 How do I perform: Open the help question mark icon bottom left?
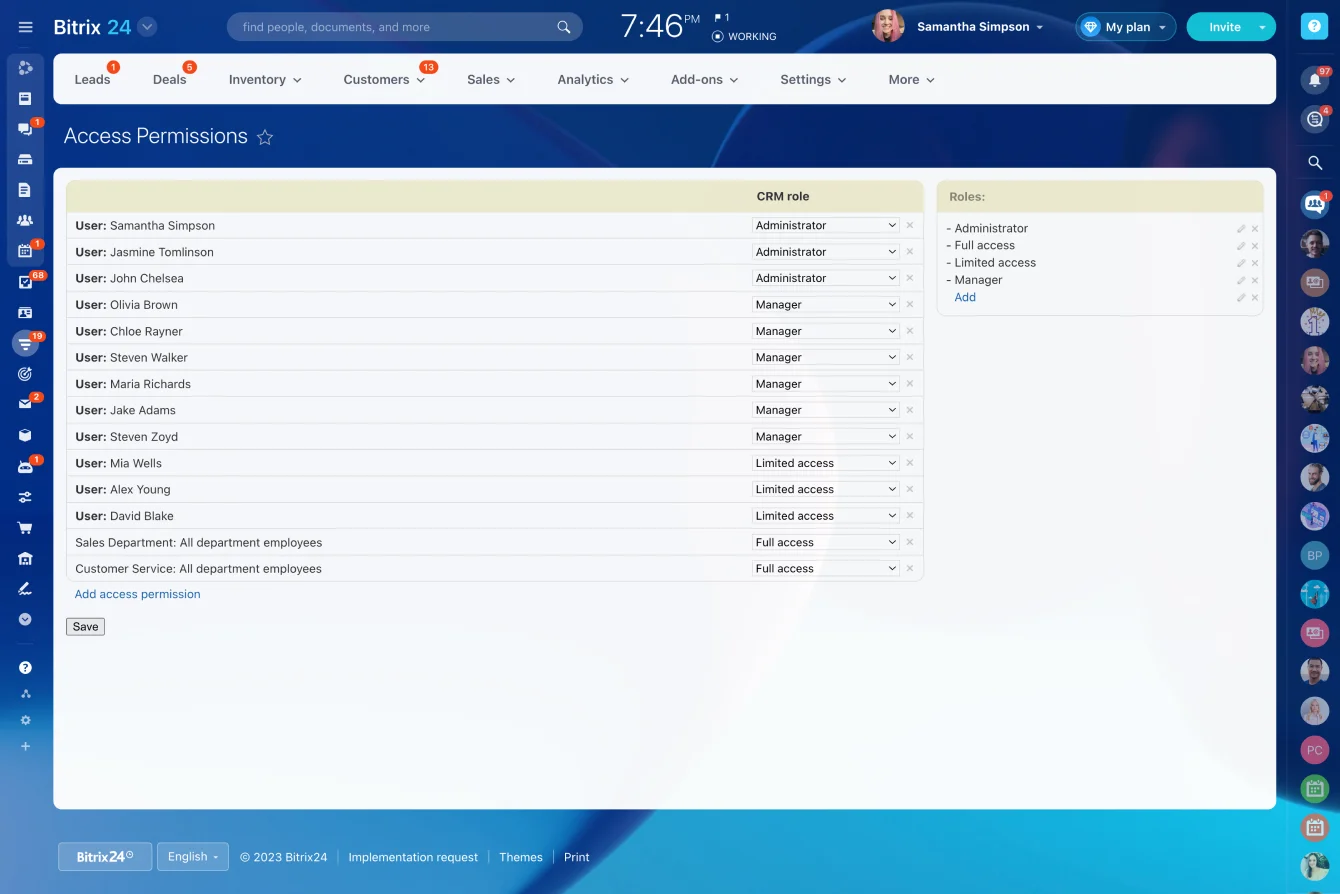(x=26, y=666)
